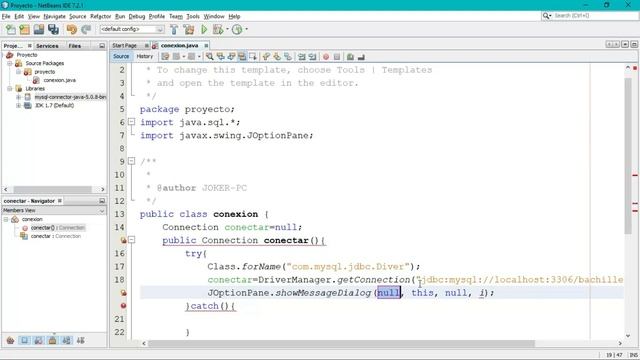Switch to the History view button

(144, 56)
